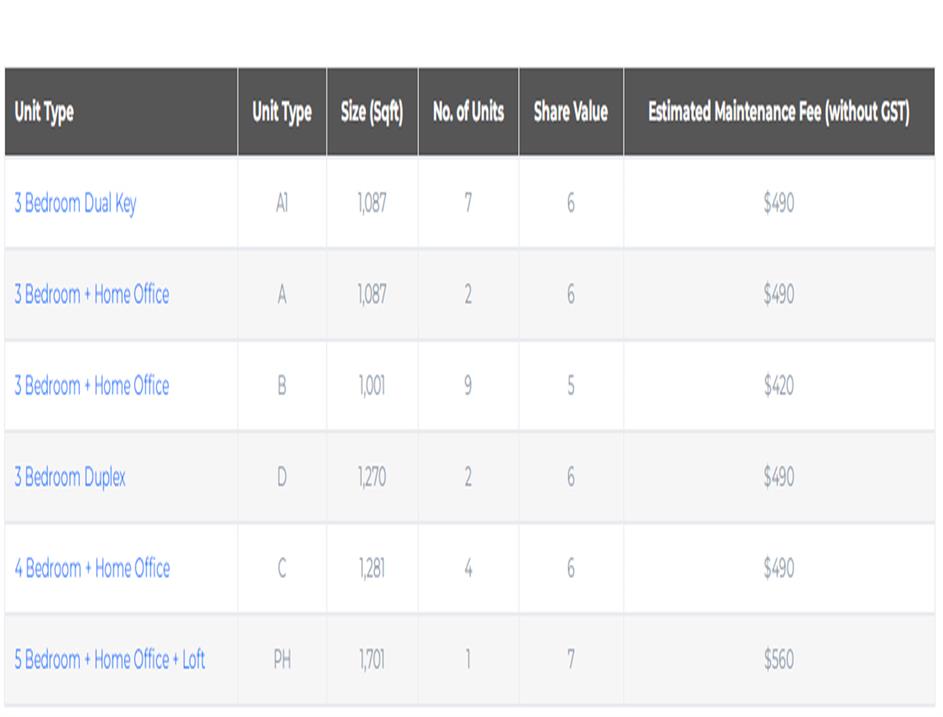Image resolution: width=943 pixels, height=717 pixels.
Task: Select the Share Value column header
Action: (571, 112)
